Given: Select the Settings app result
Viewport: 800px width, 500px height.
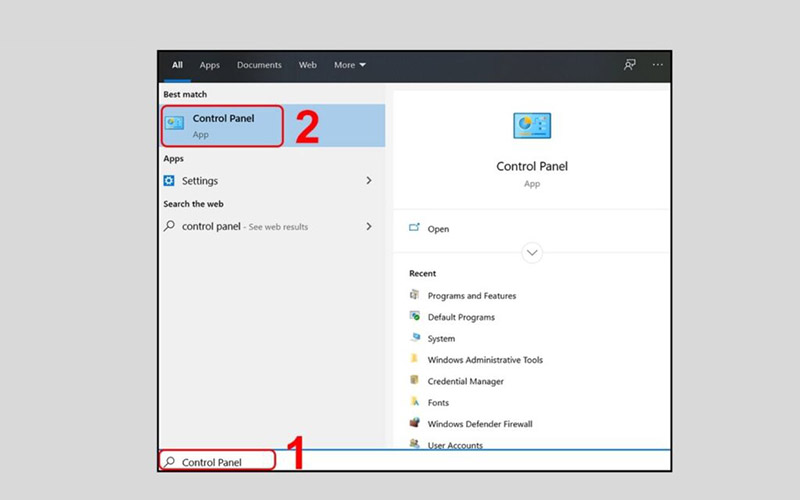Looking at the screenshot, I should pyautogui.click(x=272, y=181).
